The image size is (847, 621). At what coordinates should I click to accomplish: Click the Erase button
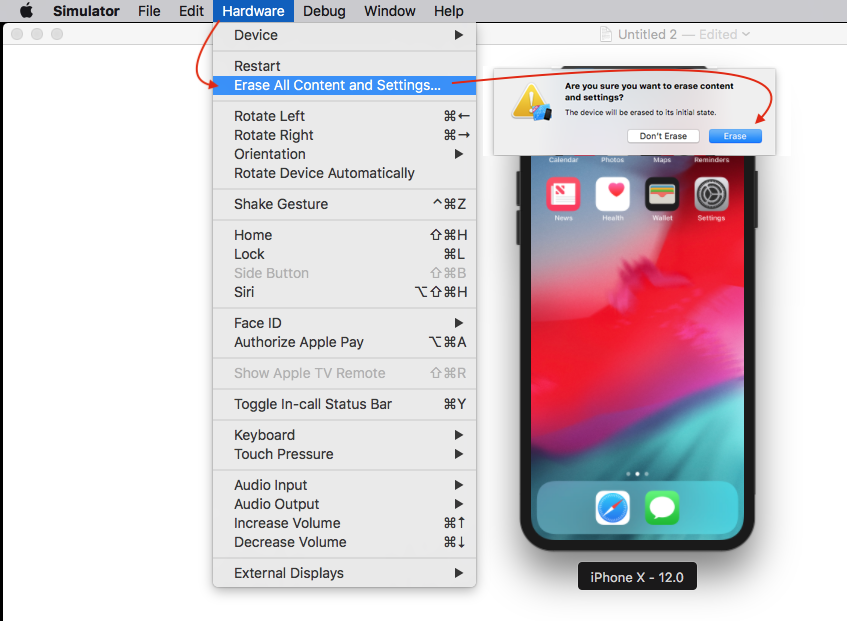(x=735, y=136)
